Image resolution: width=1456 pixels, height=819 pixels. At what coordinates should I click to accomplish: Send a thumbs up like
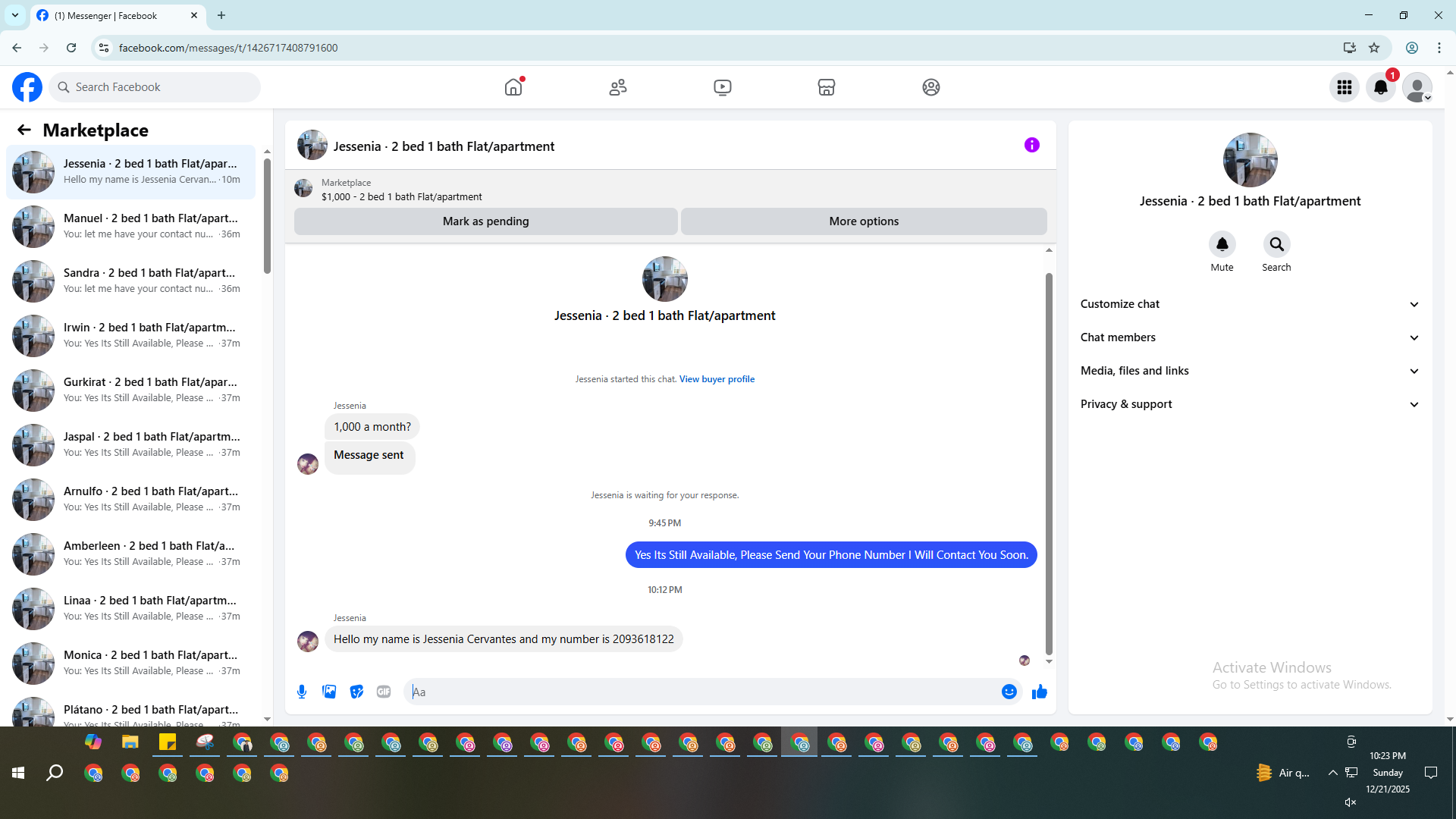(x=1040, y=692)
